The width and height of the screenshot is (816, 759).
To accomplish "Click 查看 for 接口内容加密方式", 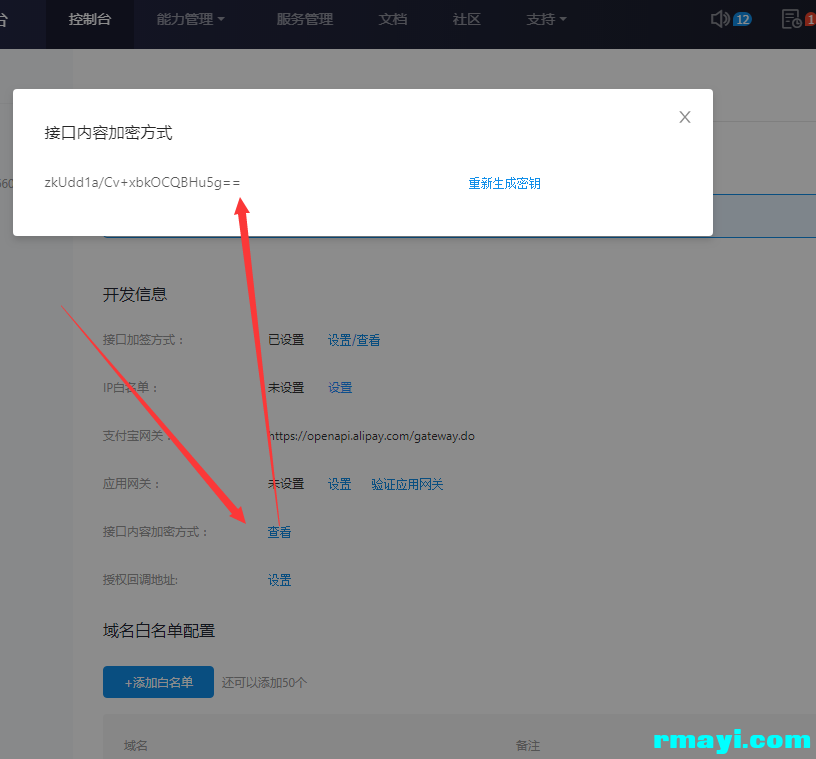I will tap(279, 532).
